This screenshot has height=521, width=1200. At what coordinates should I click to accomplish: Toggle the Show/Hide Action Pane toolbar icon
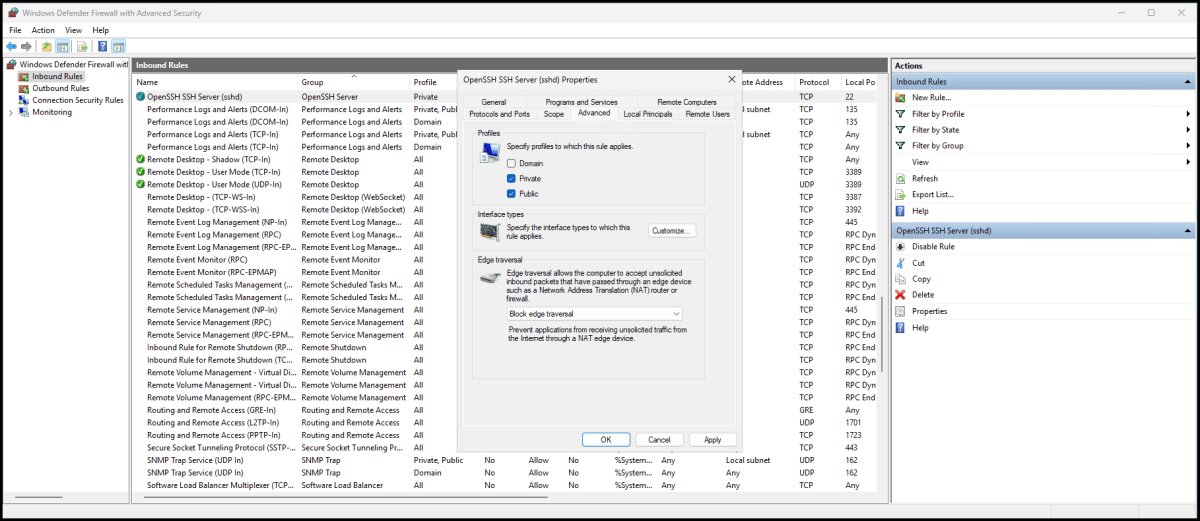click(118, 47)
